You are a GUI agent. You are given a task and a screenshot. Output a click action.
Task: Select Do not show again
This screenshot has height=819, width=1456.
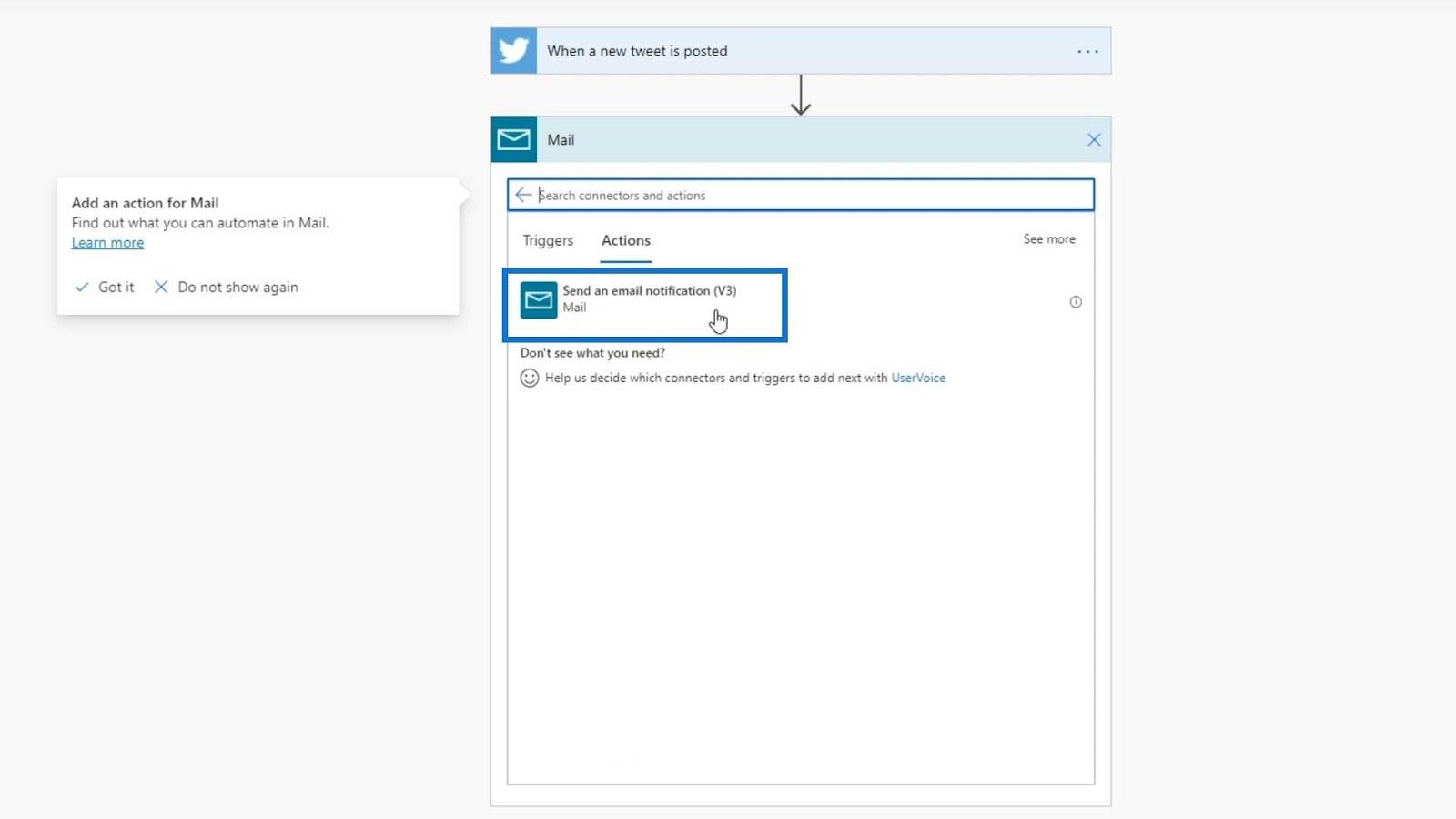pos(227,287)
